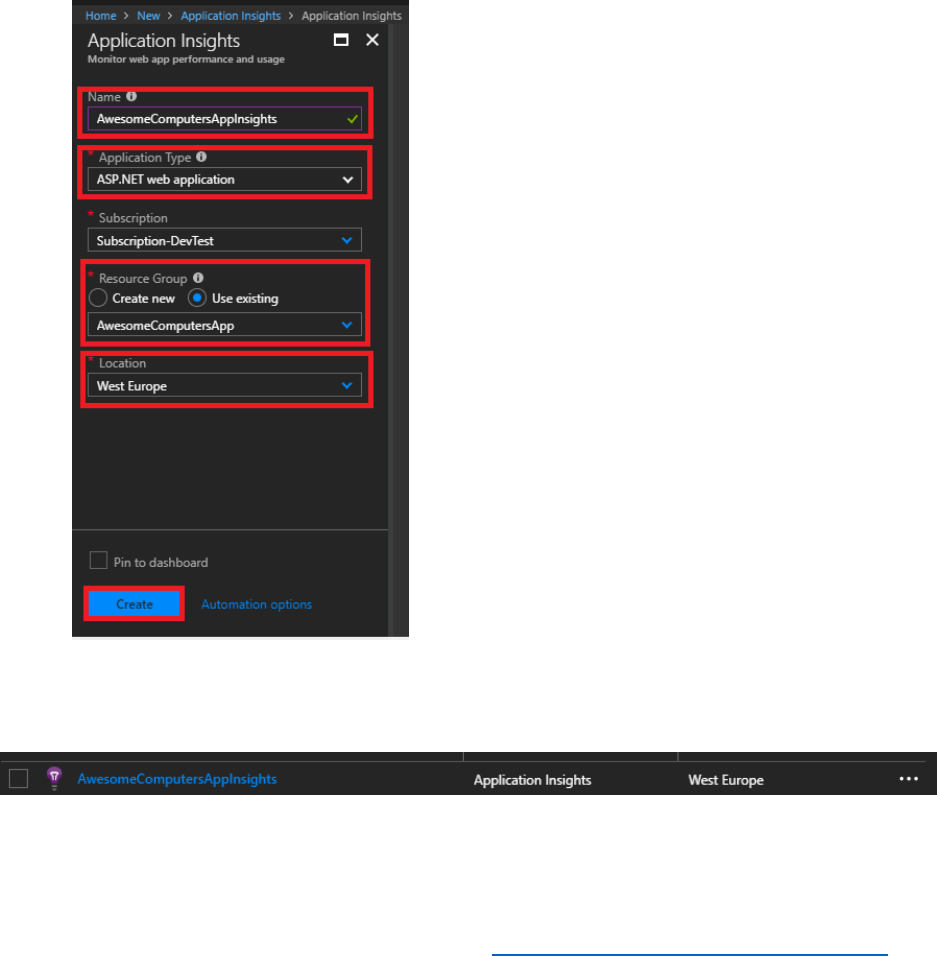Expand the AwesomeComputersApp resource group dropdown
Image resolution: width=937 pixels, height=956 pixels.
(224, 325)
